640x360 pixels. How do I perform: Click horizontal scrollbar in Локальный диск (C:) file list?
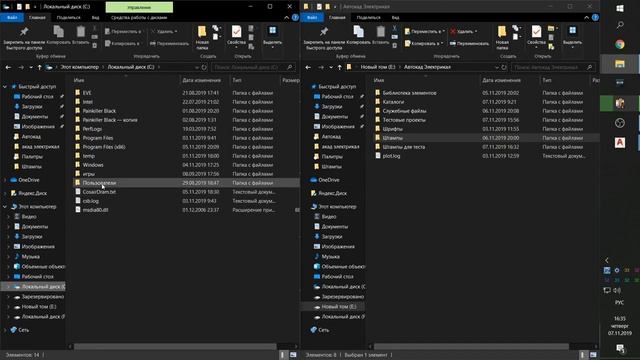coord(175,346)
